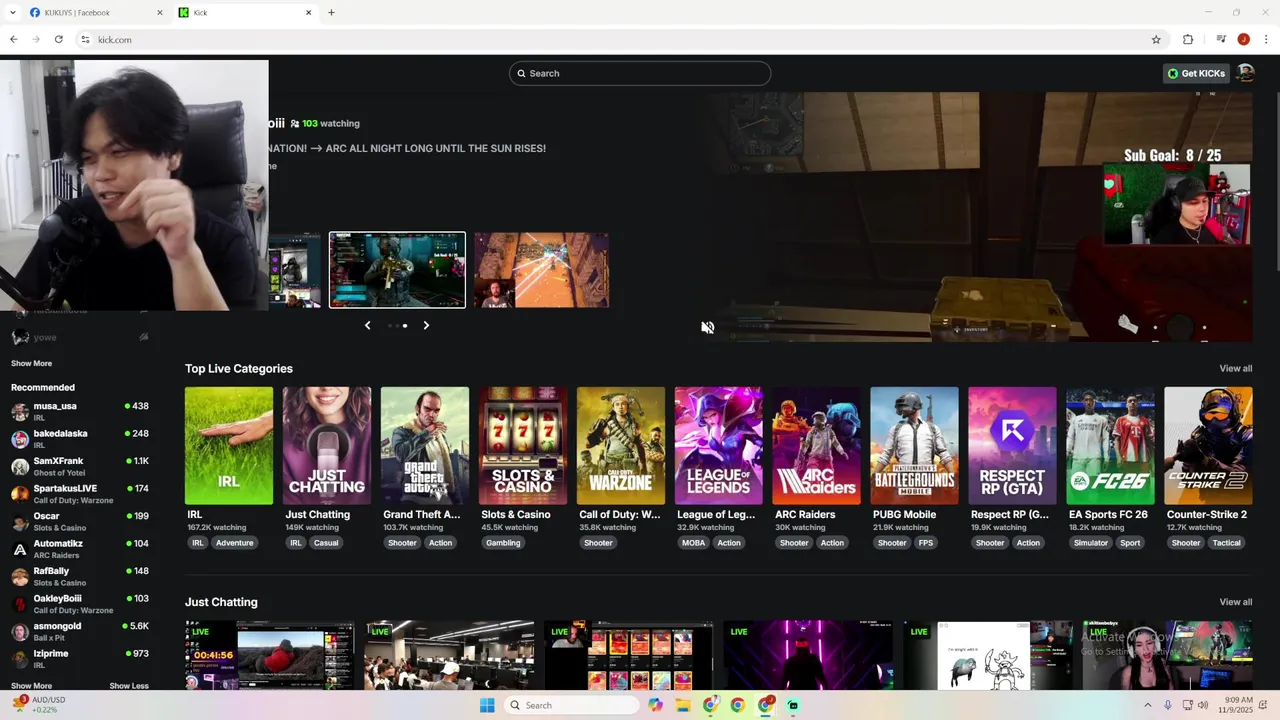Open the League of Legends category card
Viewport: 1280px width, 720px height.
pyautogui.click(x=719, y=446)
